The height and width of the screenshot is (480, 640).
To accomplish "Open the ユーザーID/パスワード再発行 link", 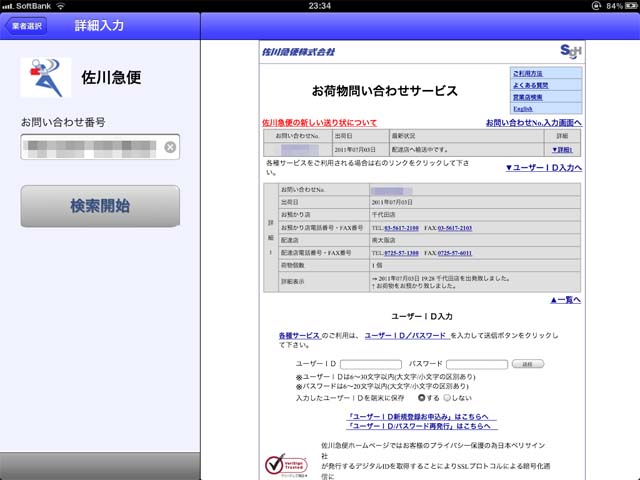I will pyautogui.click(x=421, y=426).
